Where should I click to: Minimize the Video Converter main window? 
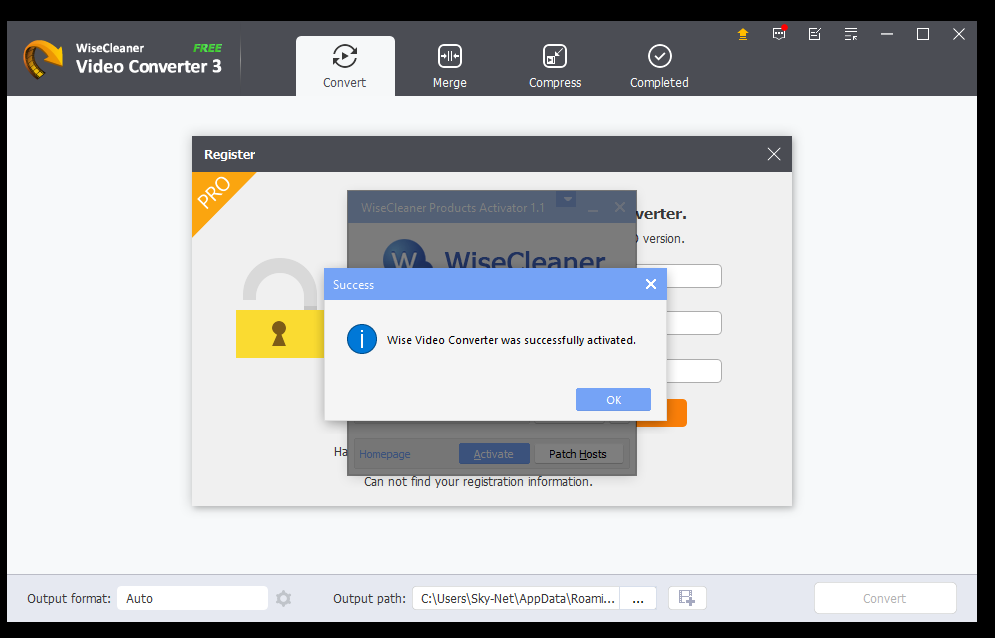point(887,34)
